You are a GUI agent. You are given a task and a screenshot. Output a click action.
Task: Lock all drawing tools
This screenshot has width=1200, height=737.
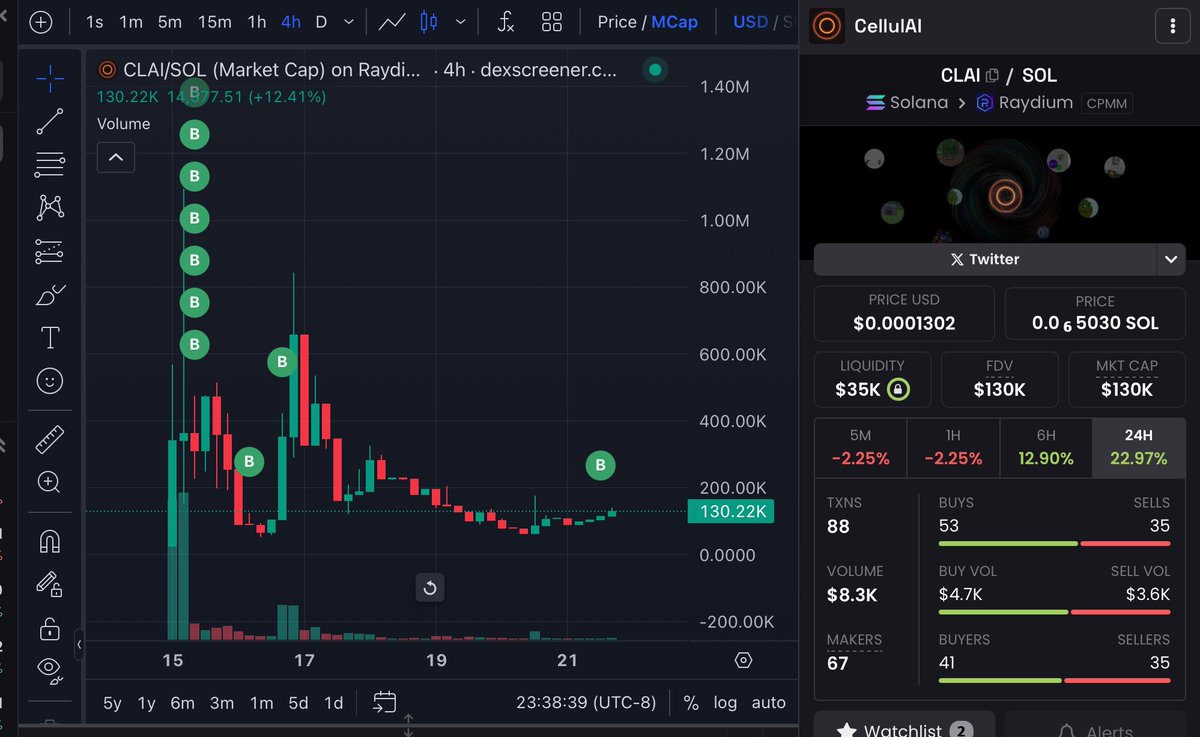49,628
